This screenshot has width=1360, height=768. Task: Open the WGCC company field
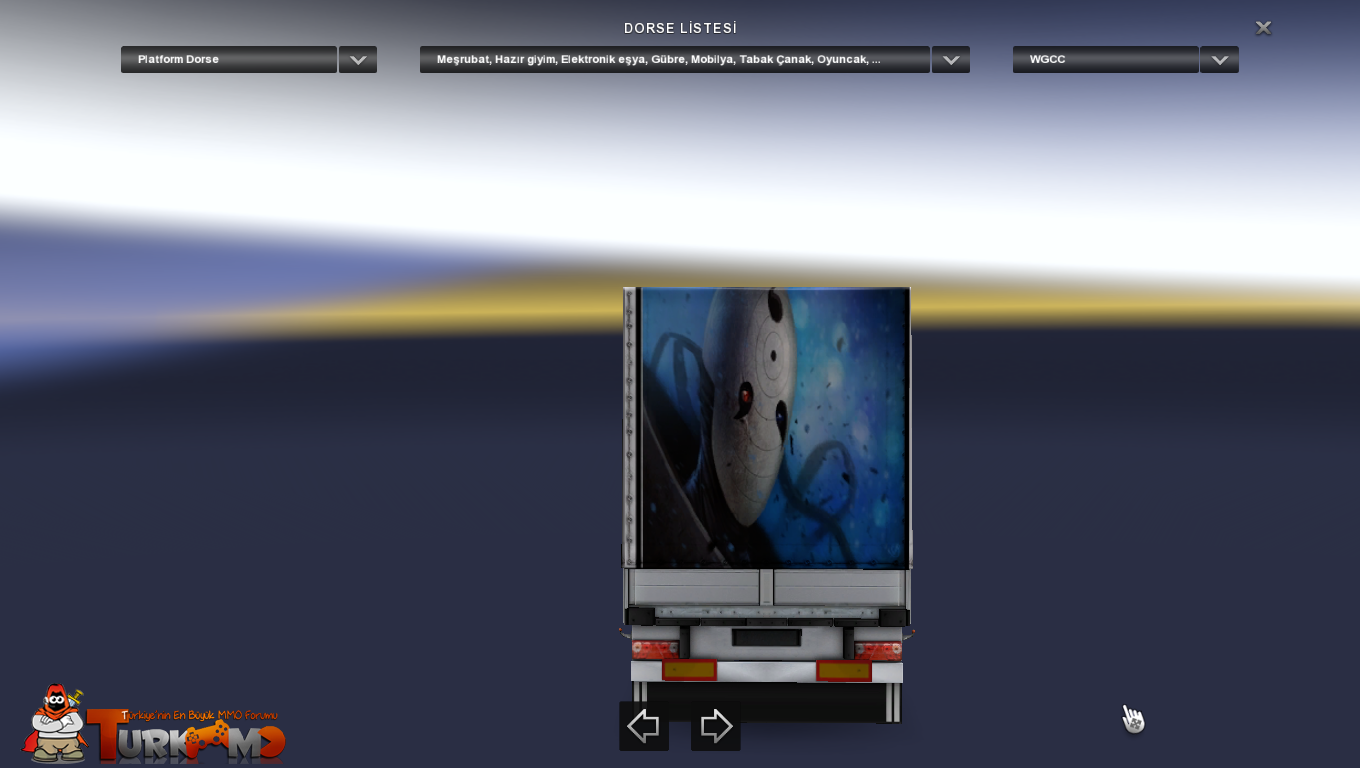tap(1106, 60)
